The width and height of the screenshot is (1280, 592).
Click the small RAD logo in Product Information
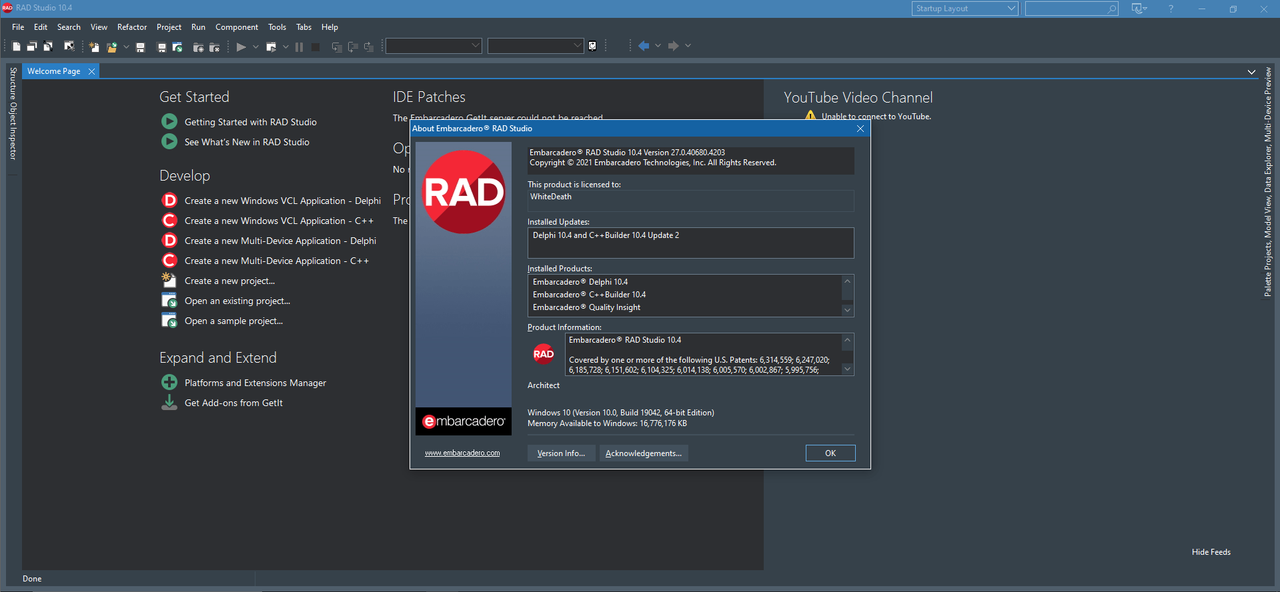coord(543,354)
